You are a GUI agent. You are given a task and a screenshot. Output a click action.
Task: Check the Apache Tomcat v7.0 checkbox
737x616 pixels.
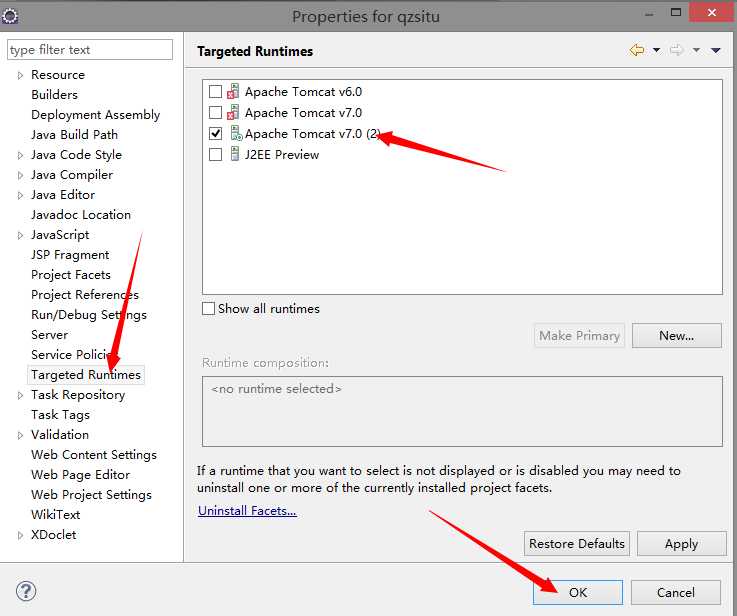tap(215, 113)
